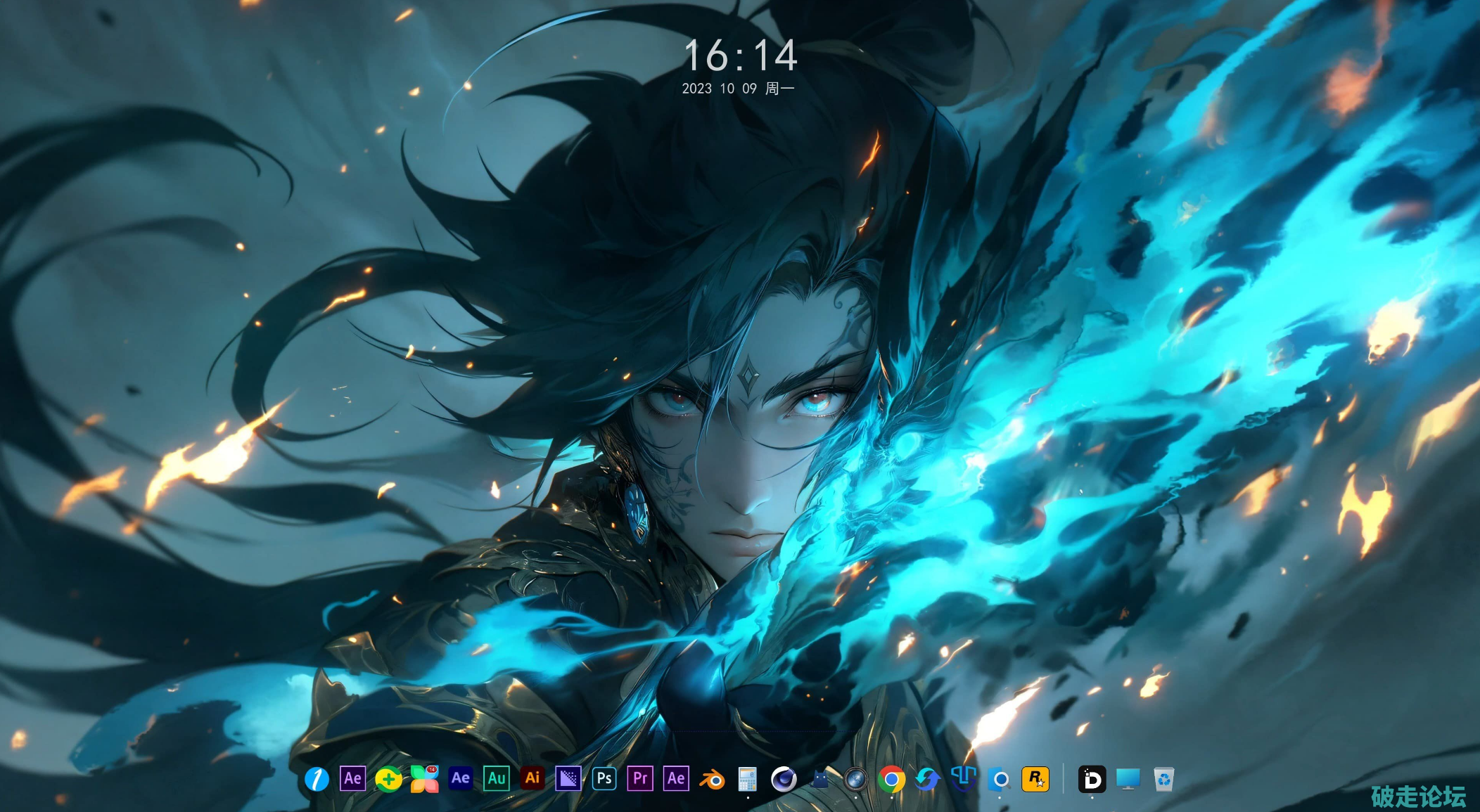Image resolution: width=1480 pixels, height=812 pixels.
Task: Launch Adobe Premiere Pro from the dock
Action: [640, 778]
